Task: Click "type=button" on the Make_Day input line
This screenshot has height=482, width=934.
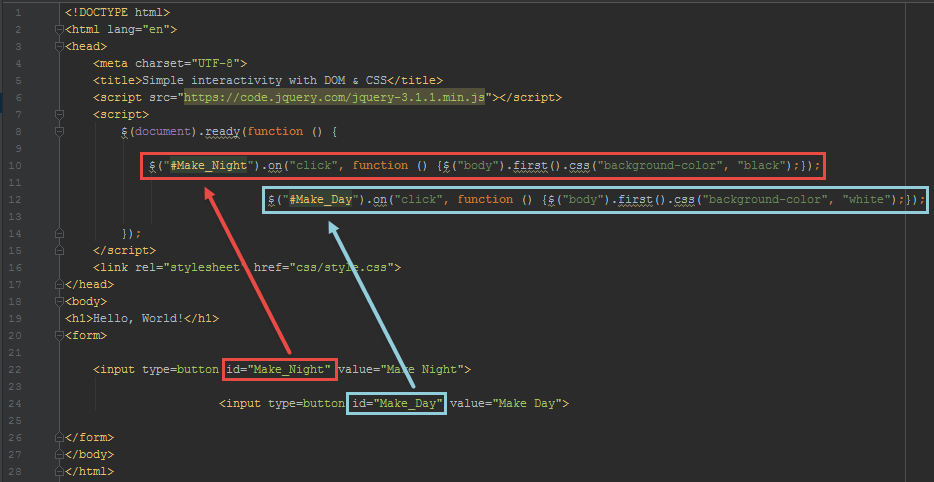Action: coord(306,403)
